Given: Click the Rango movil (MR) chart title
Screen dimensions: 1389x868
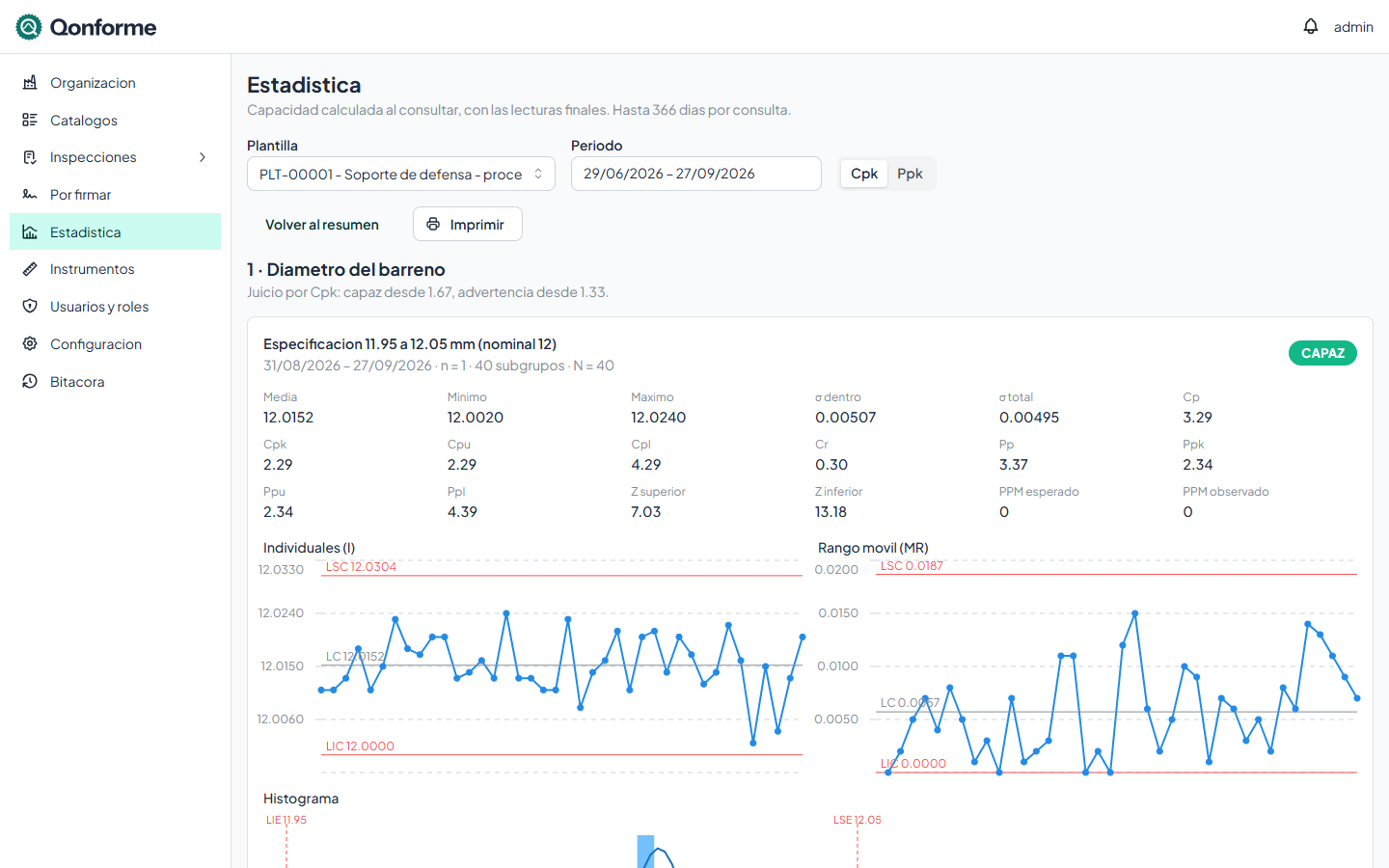Looking at the screenshot, I should click(873, 548).
